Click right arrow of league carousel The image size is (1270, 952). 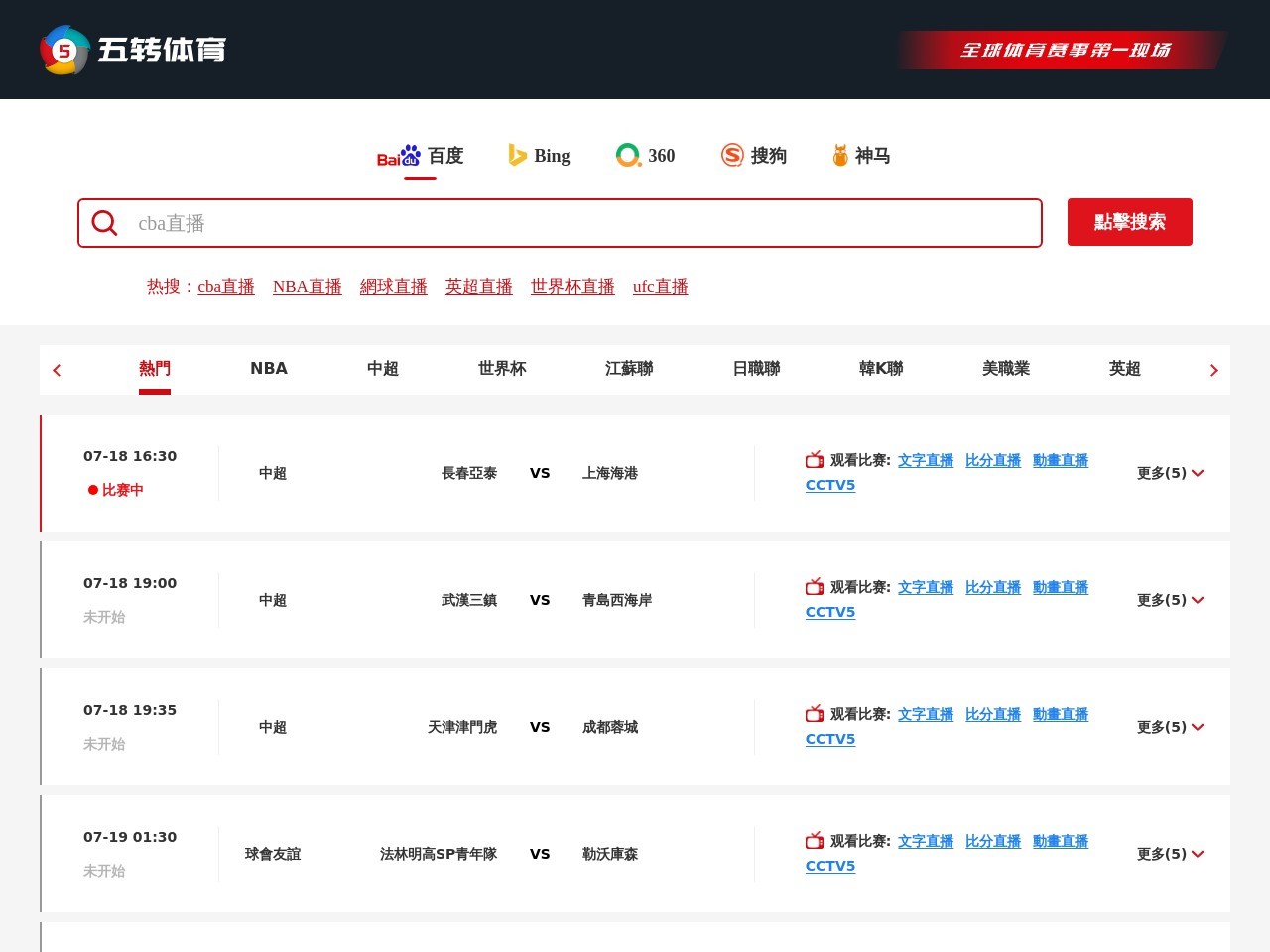(1213, 370)
